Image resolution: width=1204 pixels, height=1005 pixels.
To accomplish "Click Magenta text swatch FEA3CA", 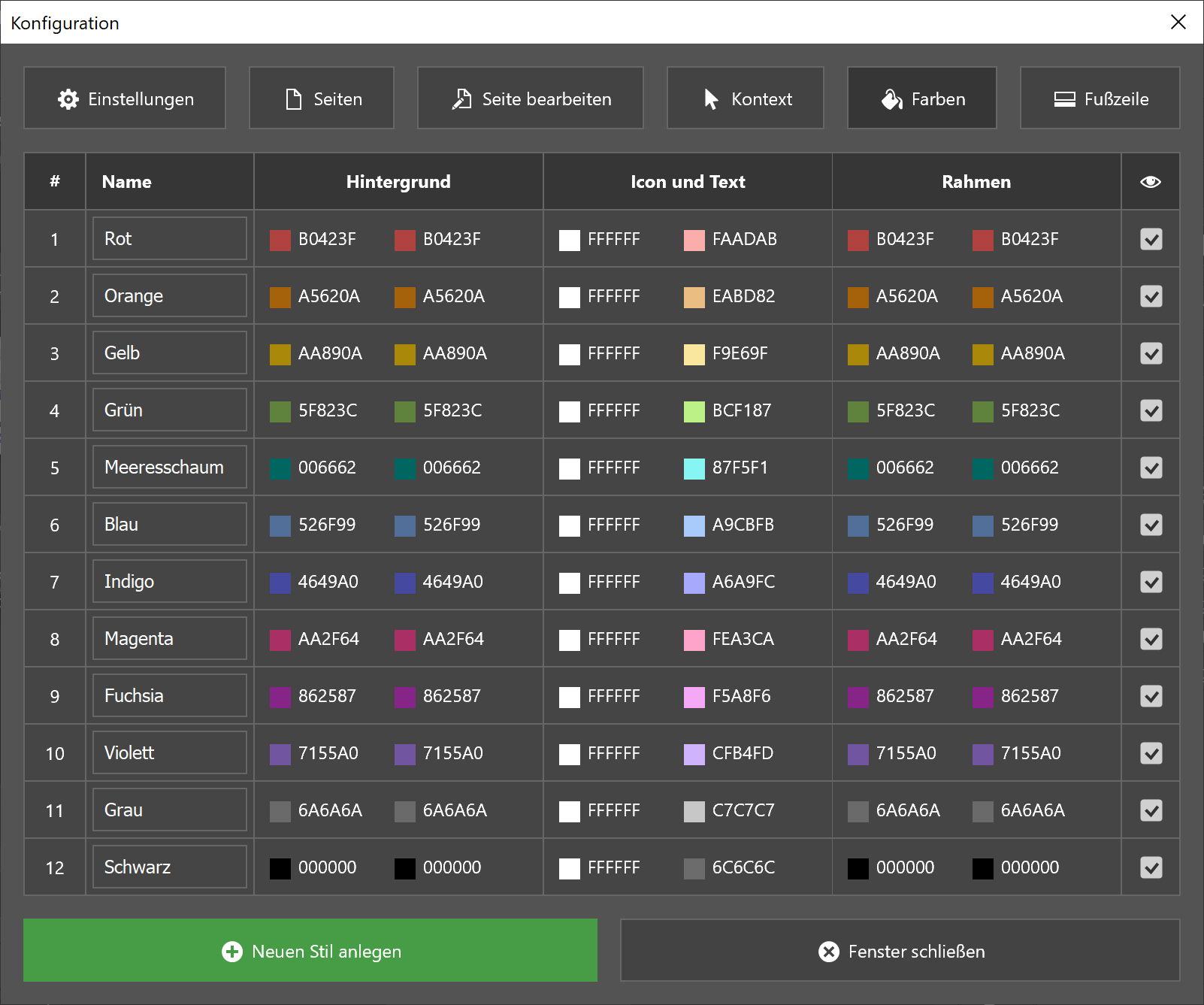I will [x=694, y=640].
